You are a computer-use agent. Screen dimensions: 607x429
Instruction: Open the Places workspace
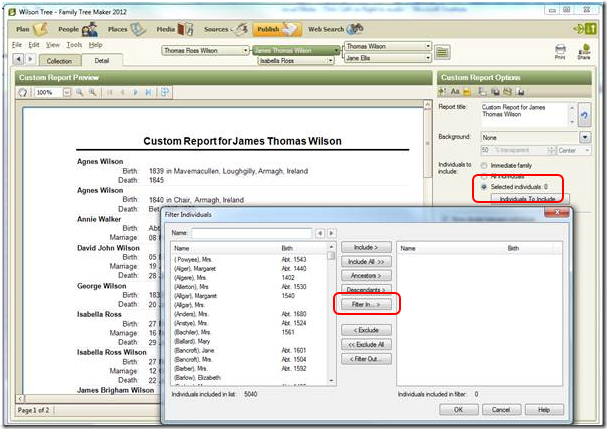point(127,29)
